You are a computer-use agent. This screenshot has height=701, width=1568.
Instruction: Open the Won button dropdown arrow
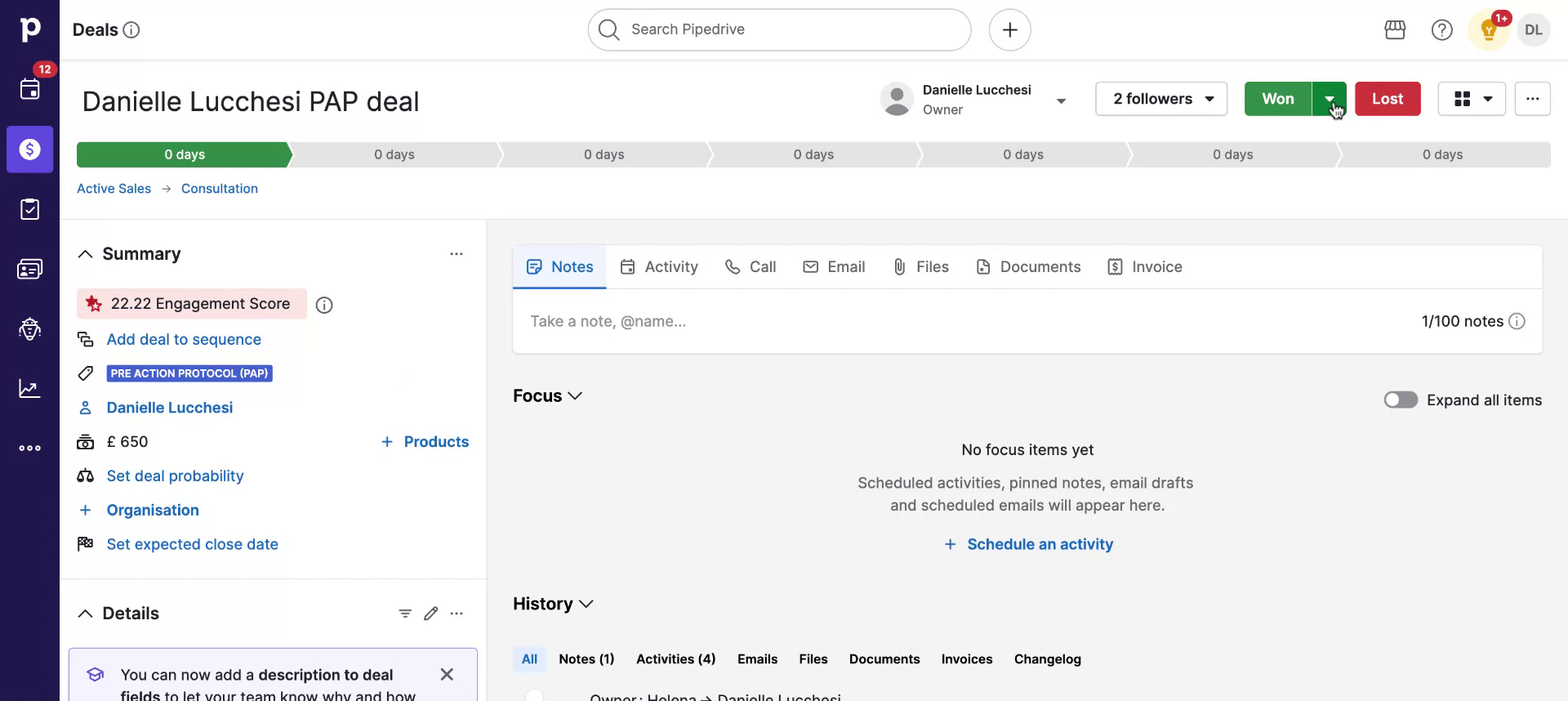point(1329,99)
